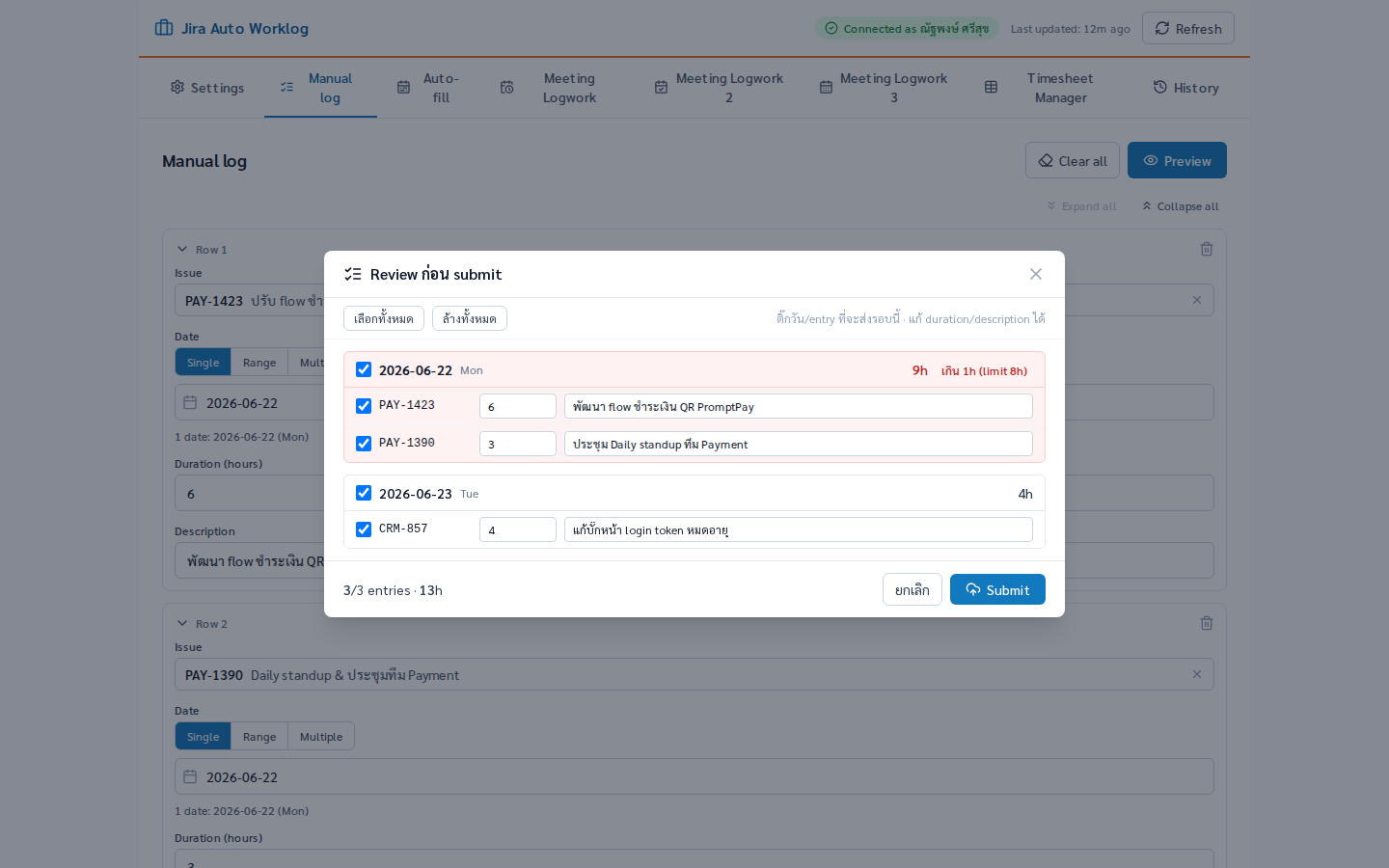The image size is (1389, 868).
Task: Click Row 1 date calendar icon
Action: click(190, 402)
